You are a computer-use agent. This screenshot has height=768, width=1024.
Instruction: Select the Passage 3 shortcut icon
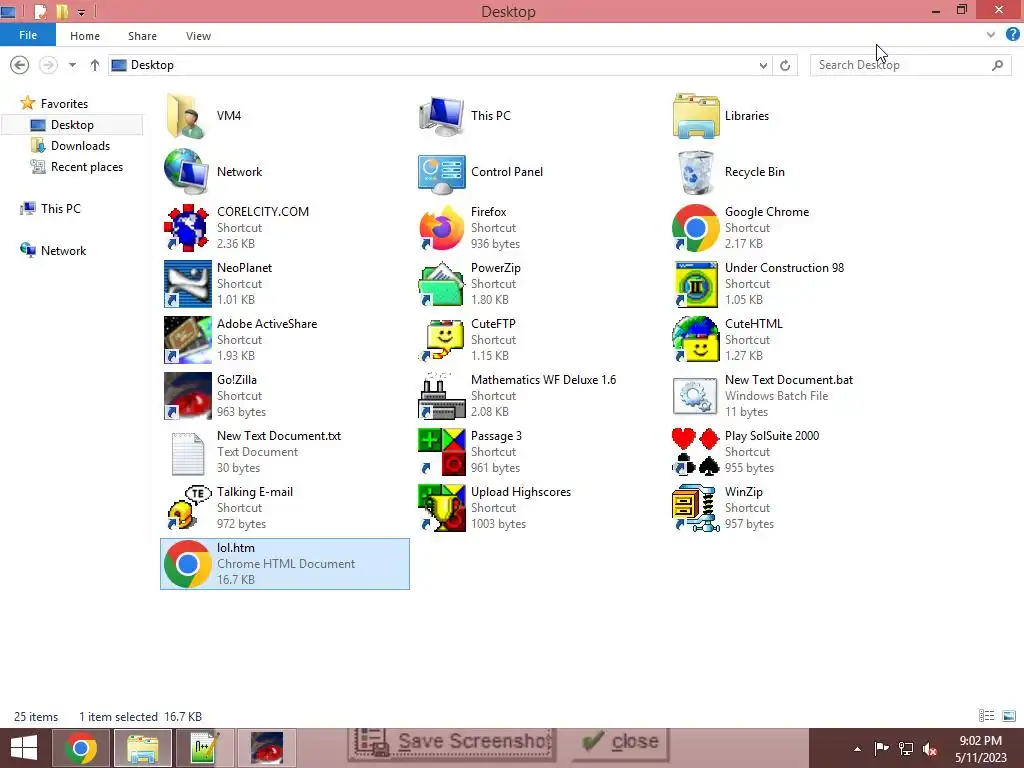[441, 453]
